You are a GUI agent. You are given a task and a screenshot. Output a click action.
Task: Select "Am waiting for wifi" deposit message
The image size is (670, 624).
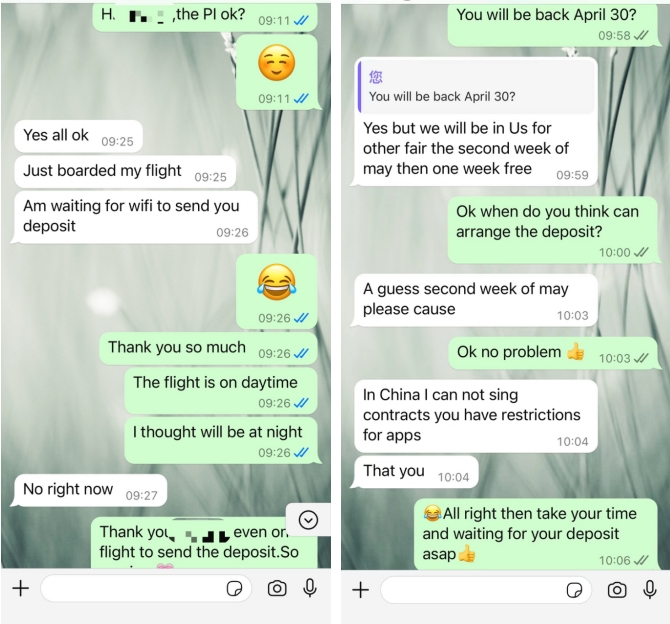click(136, 217)
